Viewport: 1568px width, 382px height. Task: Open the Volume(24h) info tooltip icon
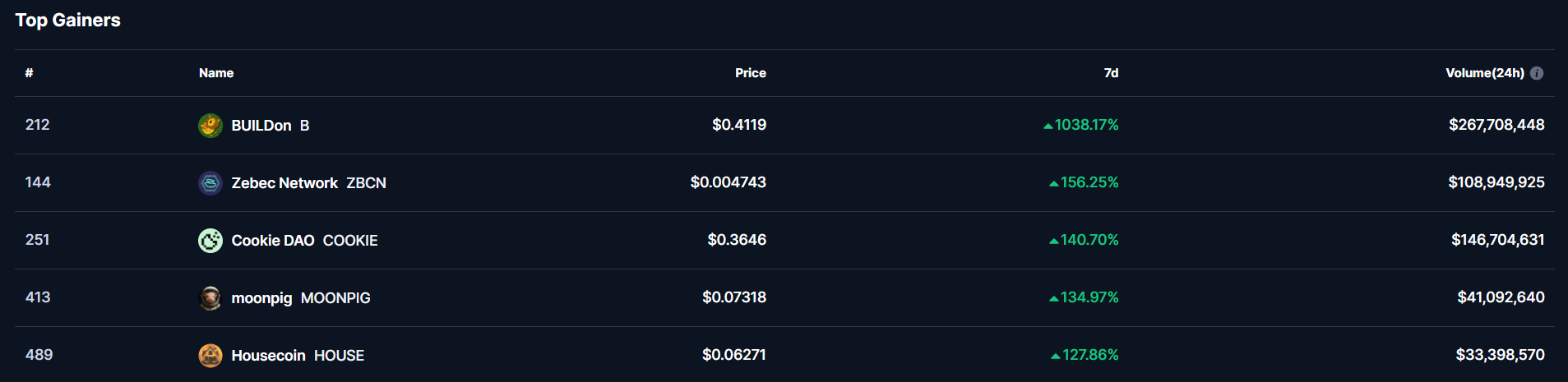1537,73
